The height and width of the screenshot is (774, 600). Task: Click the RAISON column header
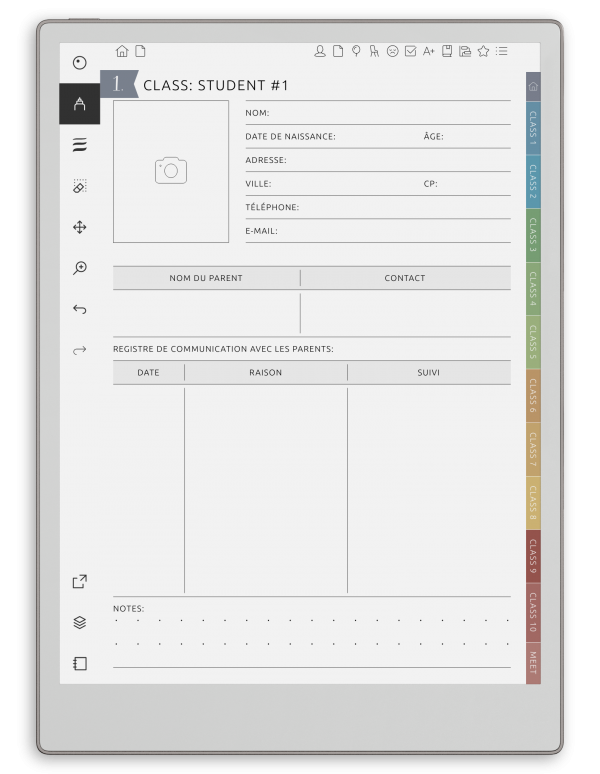pyautogui.click(x=265, y=373)
